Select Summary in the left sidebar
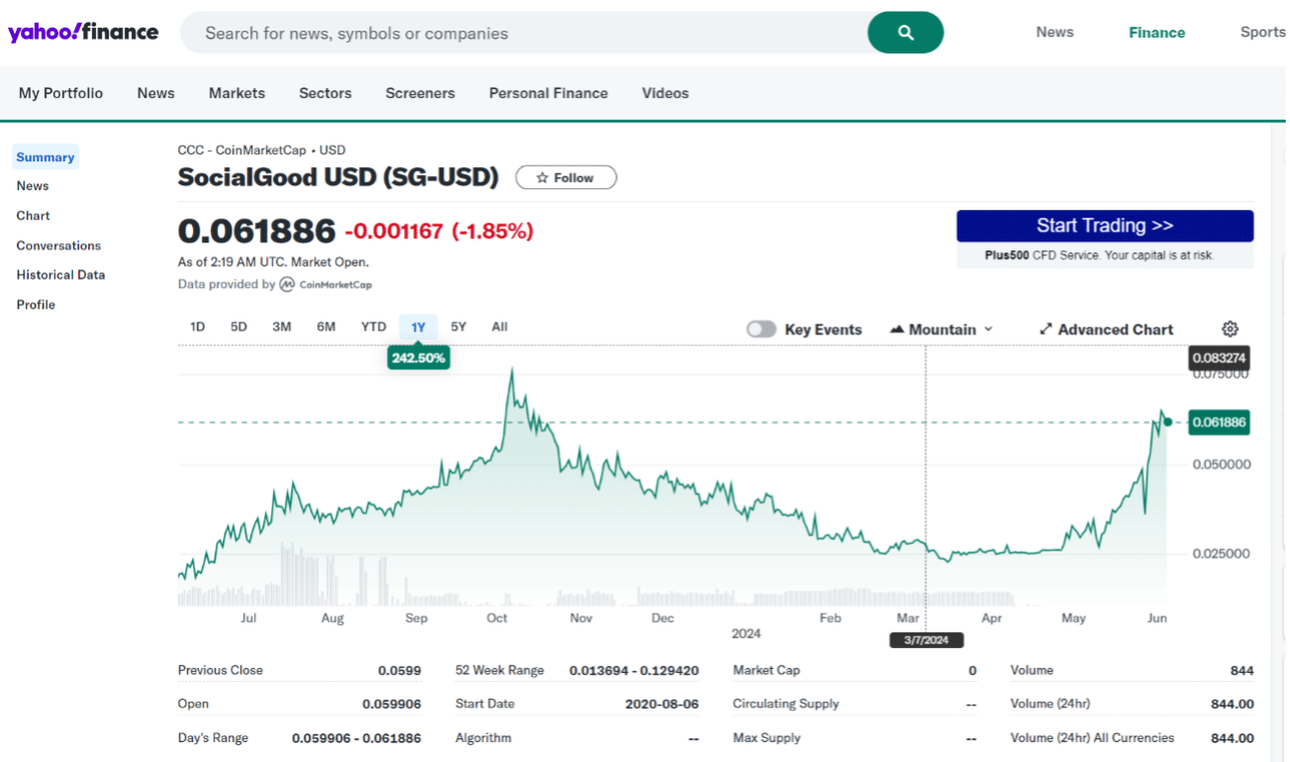This screenshot has width=1290, height=762. point(45,157)
